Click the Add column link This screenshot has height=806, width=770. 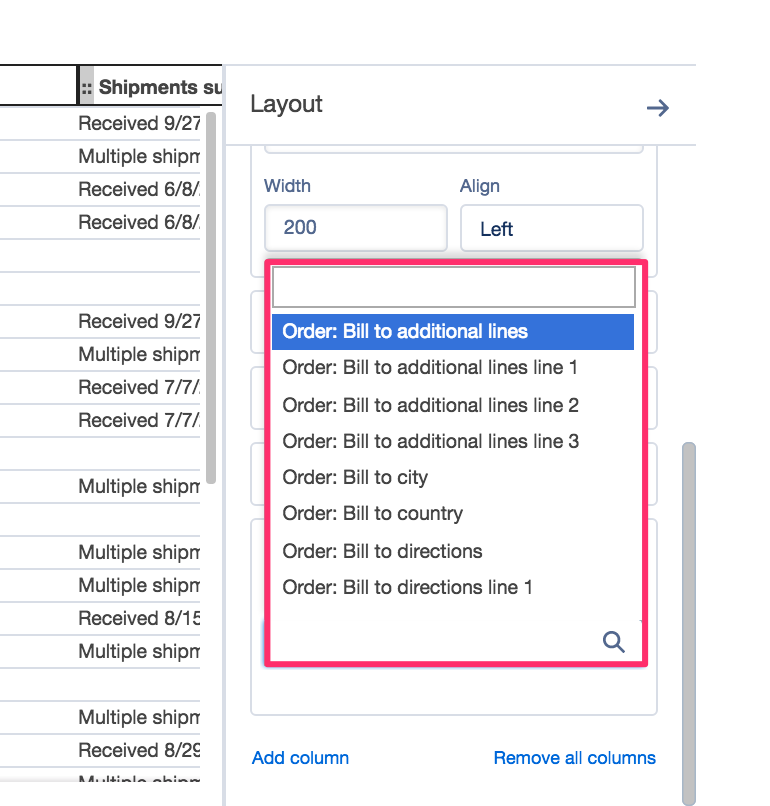pos(300,758)
